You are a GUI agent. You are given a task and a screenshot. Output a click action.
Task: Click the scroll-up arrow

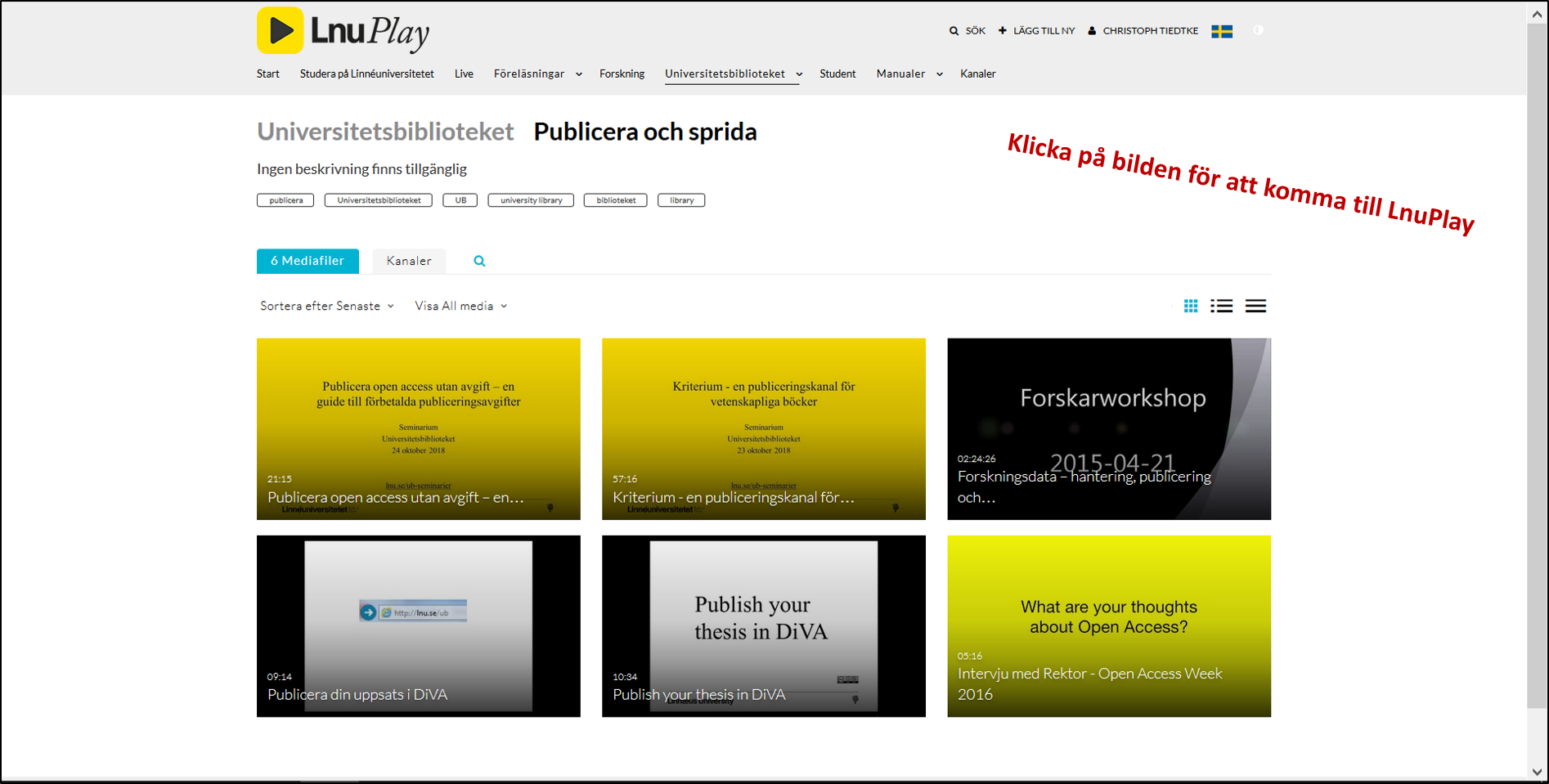[x=1537, y=14]
